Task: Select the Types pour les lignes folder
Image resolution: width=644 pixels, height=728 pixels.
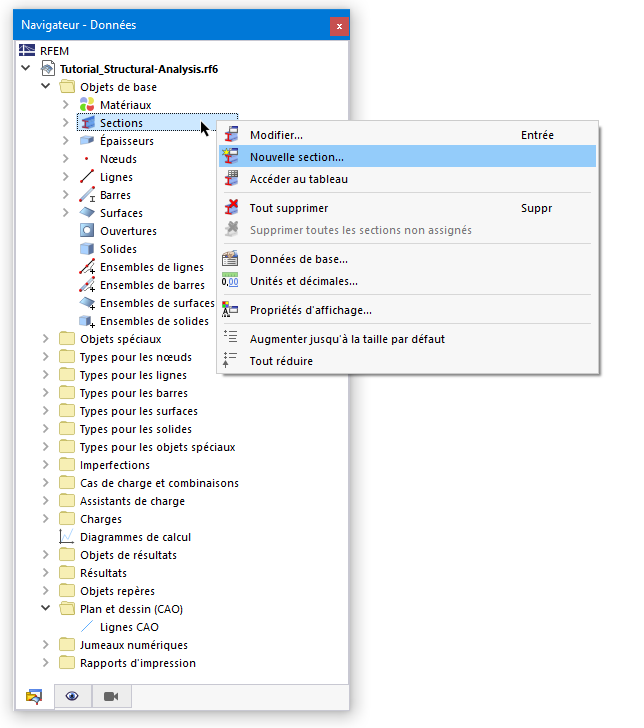Action: pyautogui.click(x=133, y=375)
